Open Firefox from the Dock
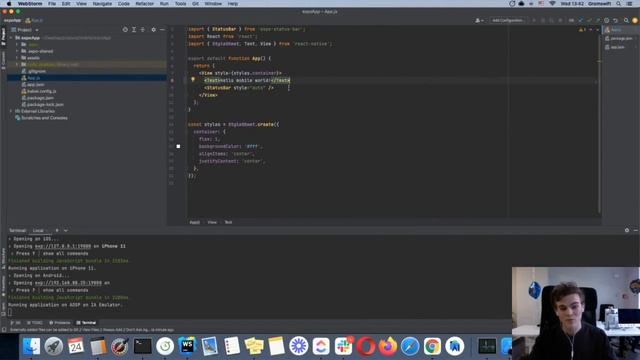Screen dimensions: 640x360 pos(387,347)
